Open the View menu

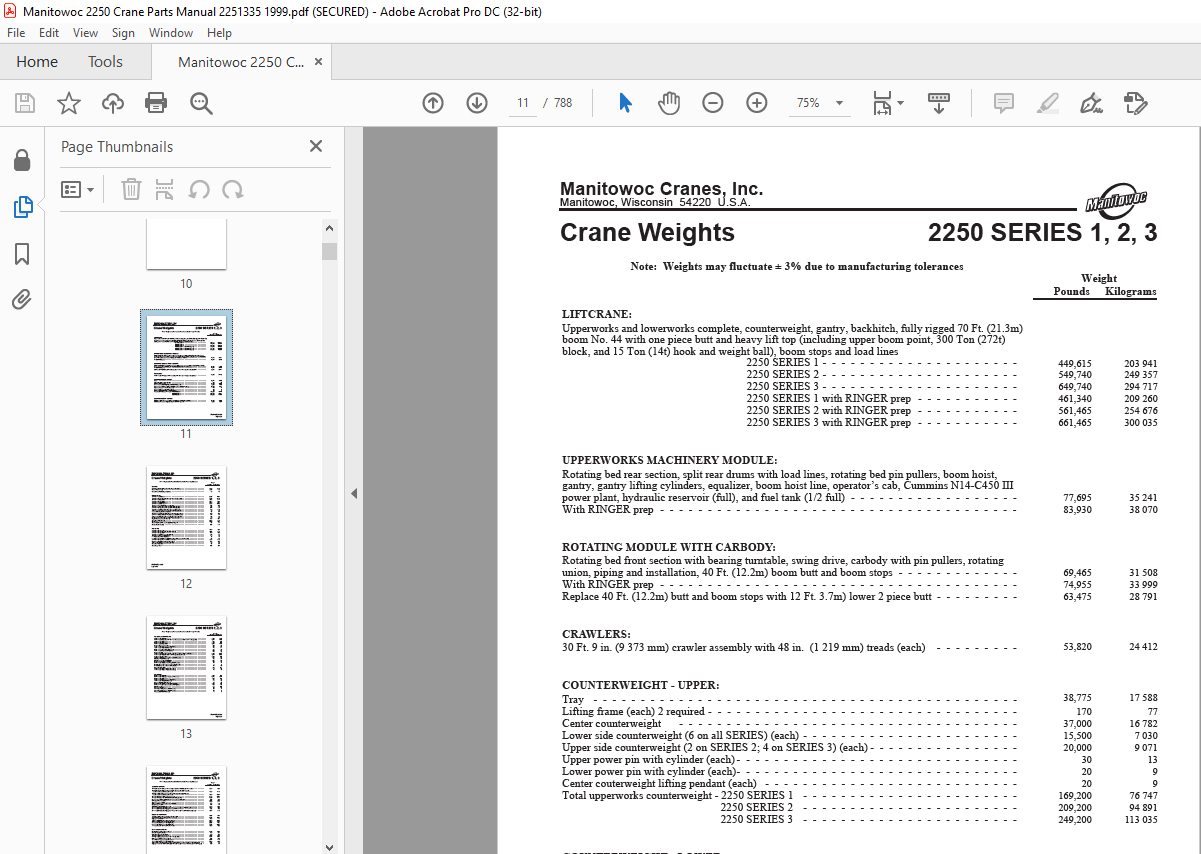[x=86, y=33]
